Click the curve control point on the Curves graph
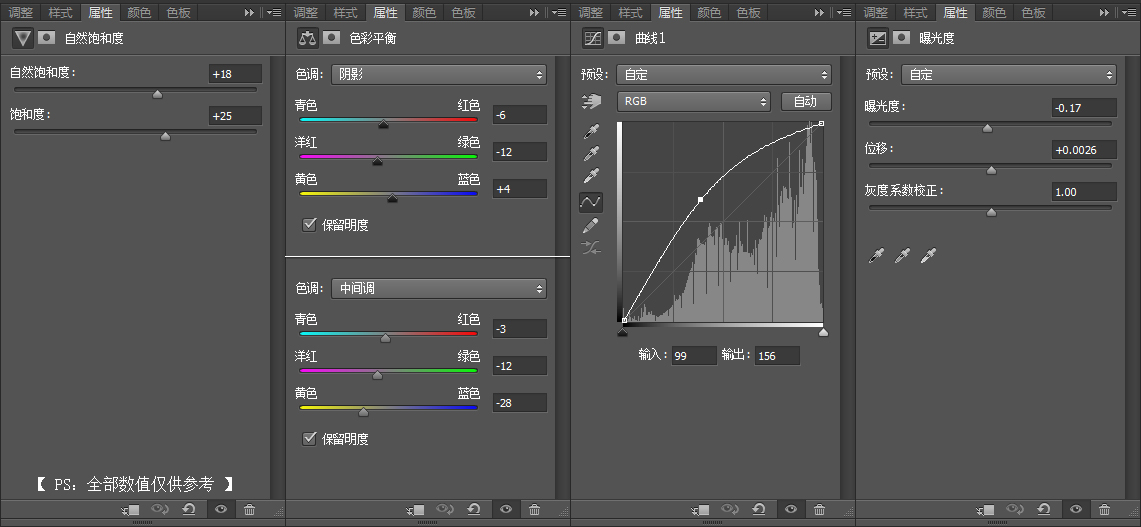The image size is (1141, 527). coord(701,199)
